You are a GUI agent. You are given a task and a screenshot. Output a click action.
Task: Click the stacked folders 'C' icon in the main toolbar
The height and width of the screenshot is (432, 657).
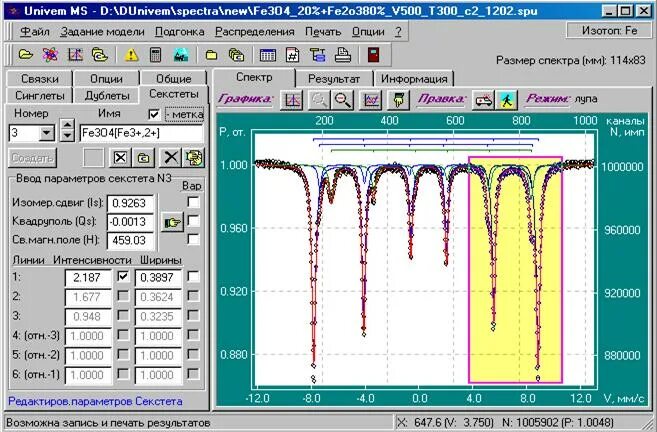click(x=100, y=54)
